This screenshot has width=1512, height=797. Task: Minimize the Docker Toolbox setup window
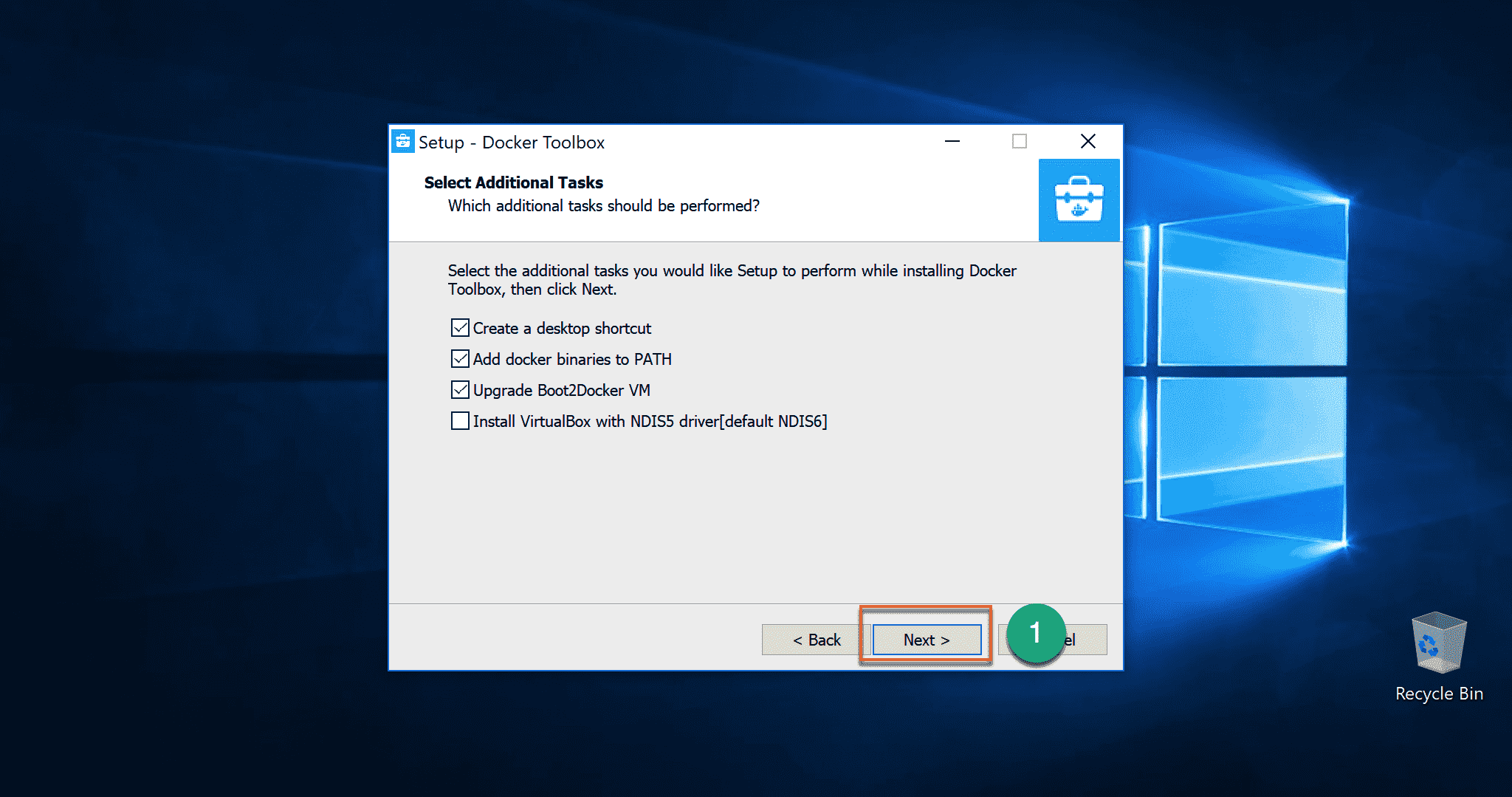(952, 141)
